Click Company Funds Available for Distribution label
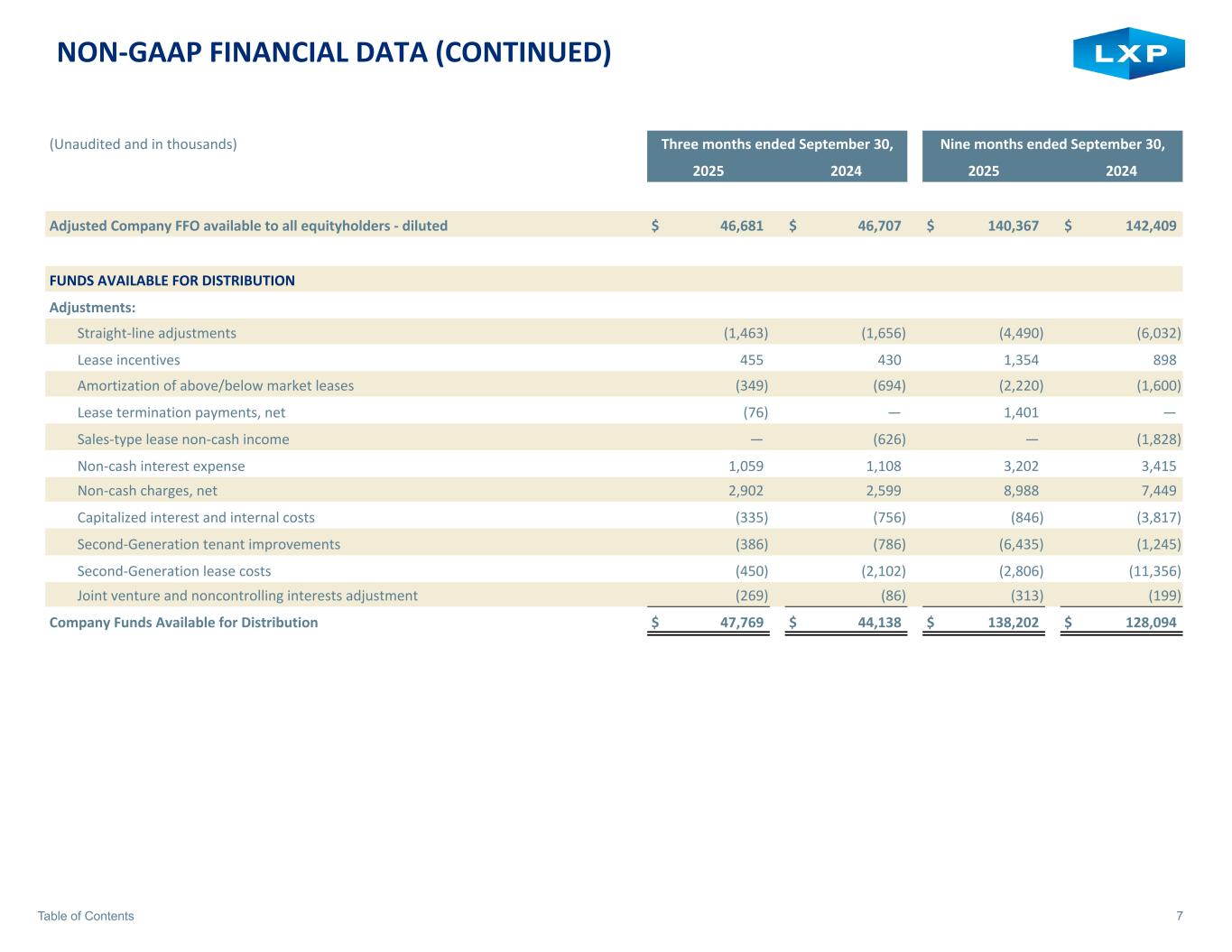The image size is (1232, 952). (183, 623)
